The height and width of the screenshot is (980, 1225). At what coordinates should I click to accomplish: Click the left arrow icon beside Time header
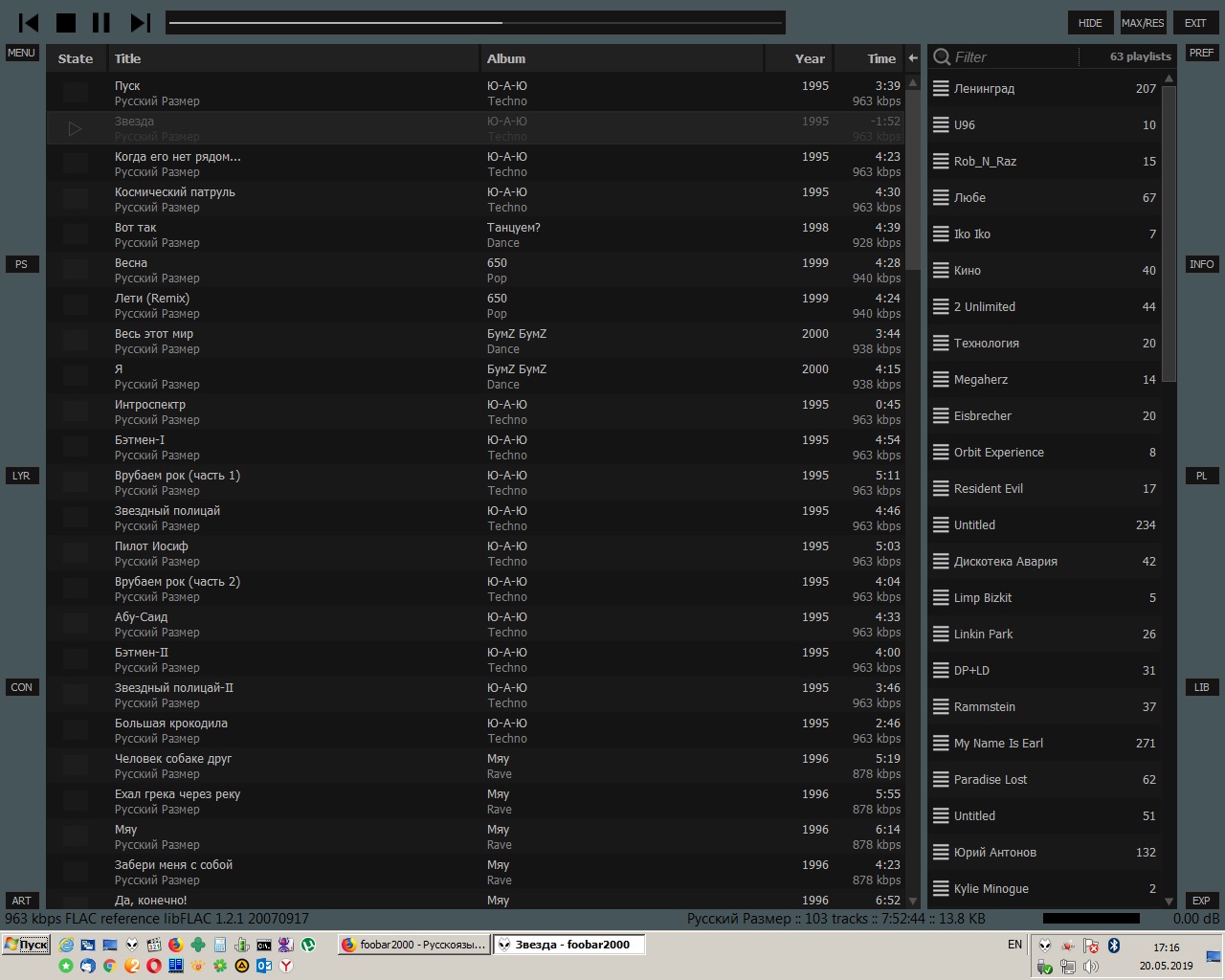(913, 58)
